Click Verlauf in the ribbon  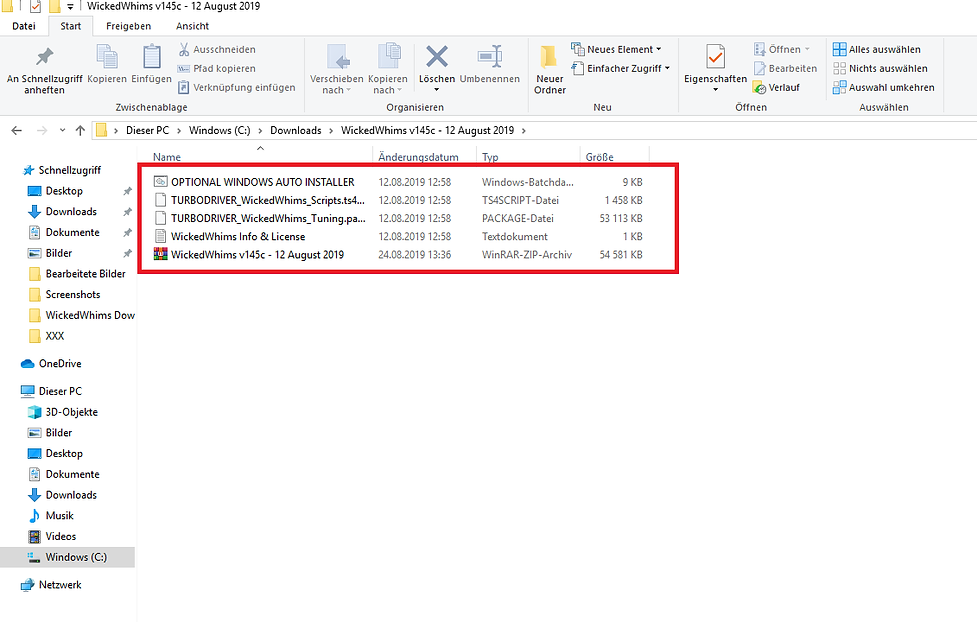pos(776,88)
